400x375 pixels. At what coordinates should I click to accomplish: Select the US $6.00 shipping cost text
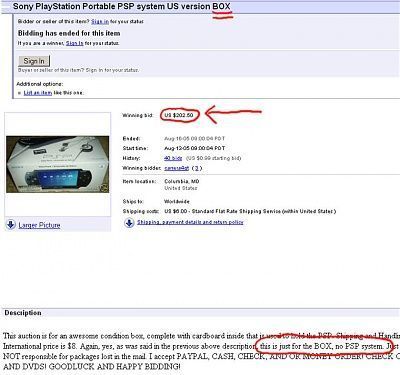pos(250,211)
